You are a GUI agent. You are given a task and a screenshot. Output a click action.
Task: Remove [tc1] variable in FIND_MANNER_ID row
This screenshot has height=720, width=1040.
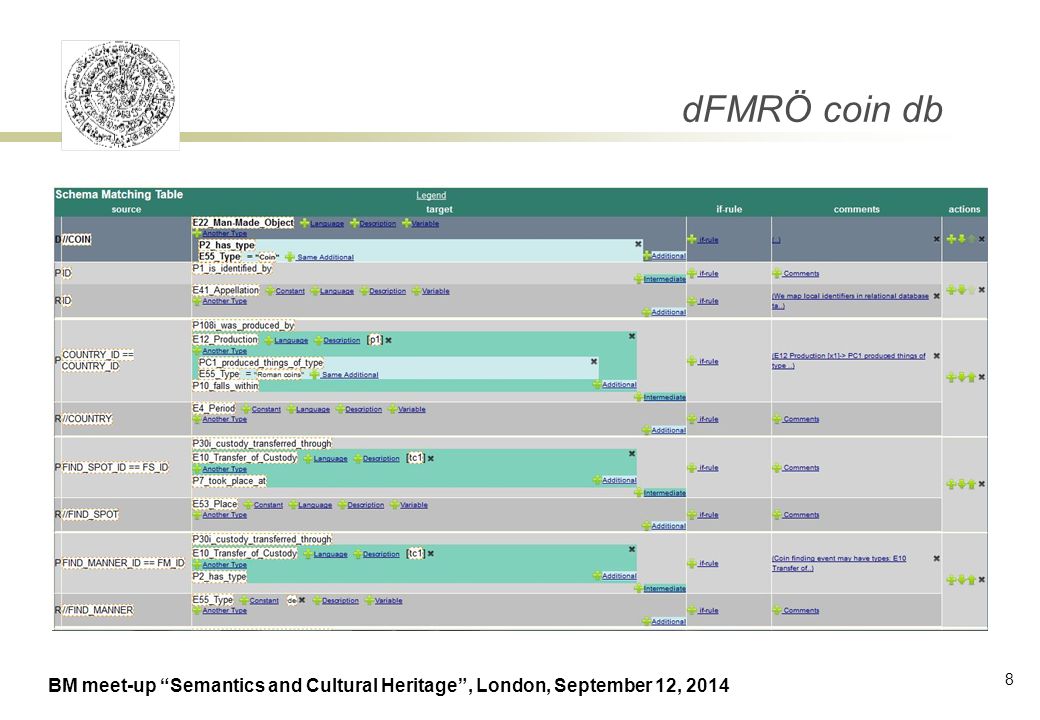[430, 554]
